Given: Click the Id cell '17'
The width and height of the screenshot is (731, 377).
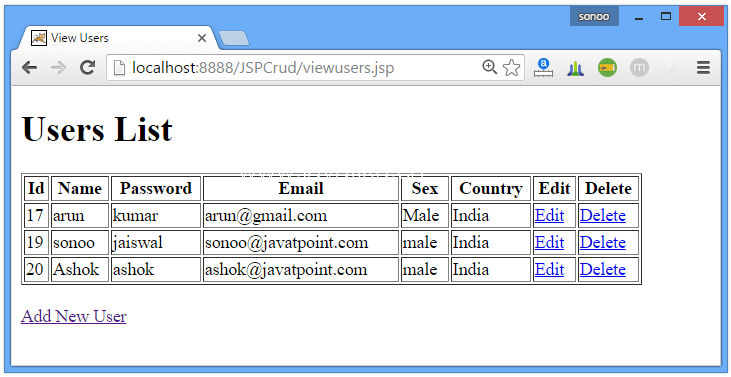Looking at the screenshot, I should tap(36, 215).
